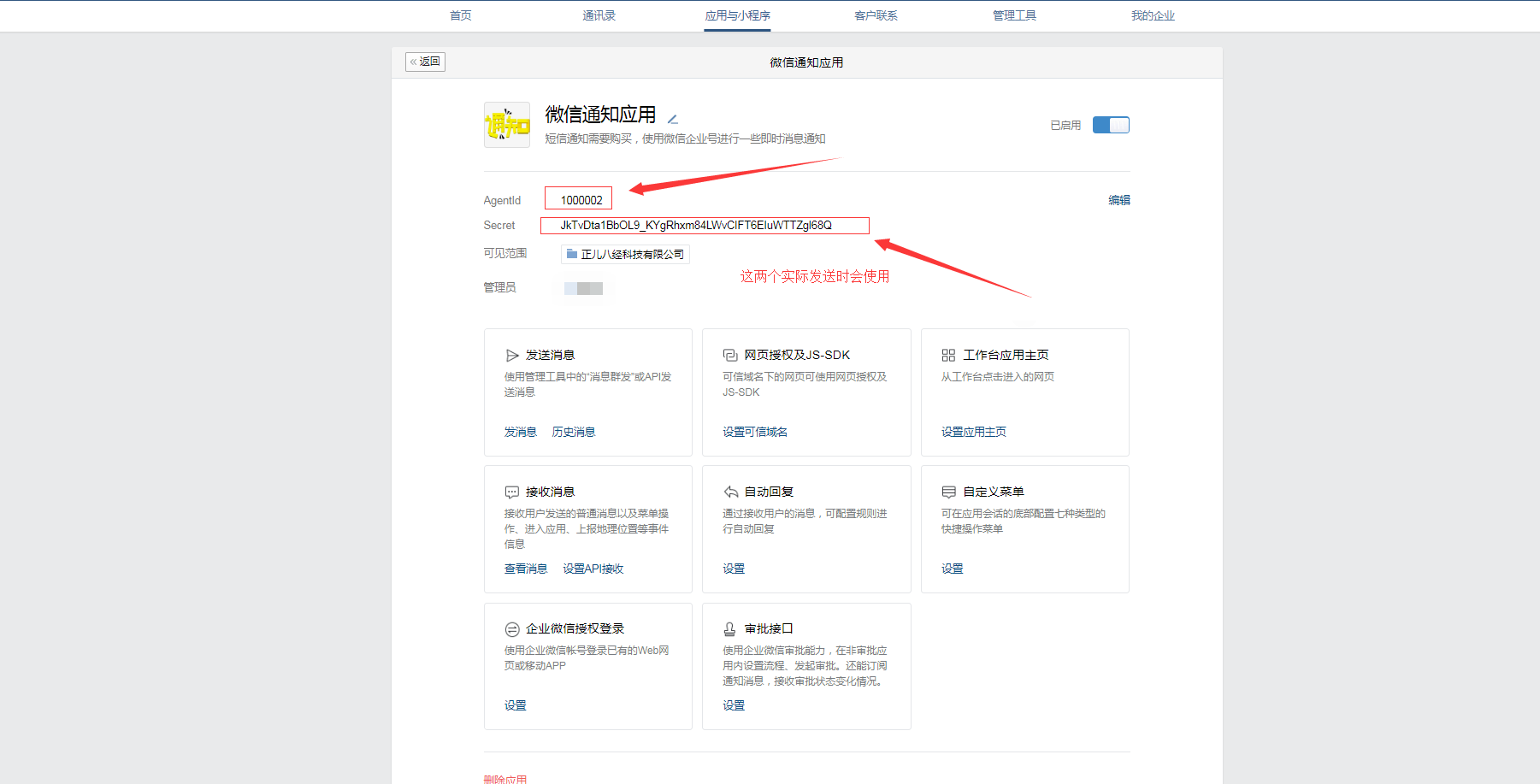Open the 客户联系 tab
Viewport: 1540px width, 784px height.
click(x=876, y=15)
